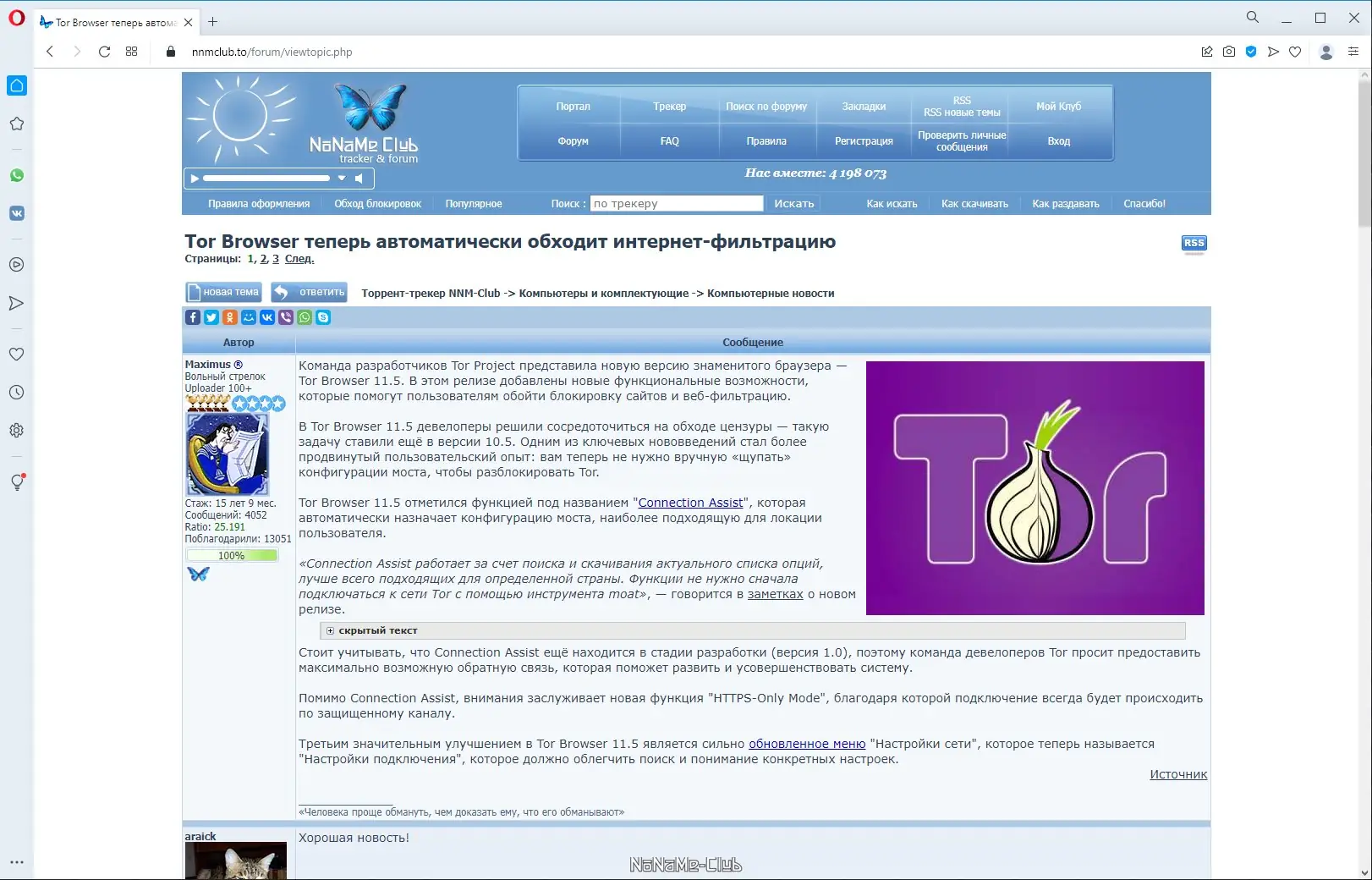The image size is (1372, 880).
Task: Click the Искать search button
Action: point(793,204)
